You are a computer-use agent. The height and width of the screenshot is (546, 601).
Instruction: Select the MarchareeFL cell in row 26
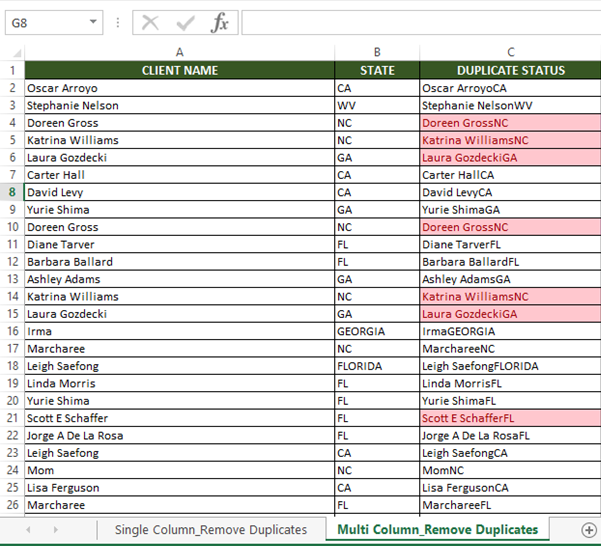click(x=511, y=505)
